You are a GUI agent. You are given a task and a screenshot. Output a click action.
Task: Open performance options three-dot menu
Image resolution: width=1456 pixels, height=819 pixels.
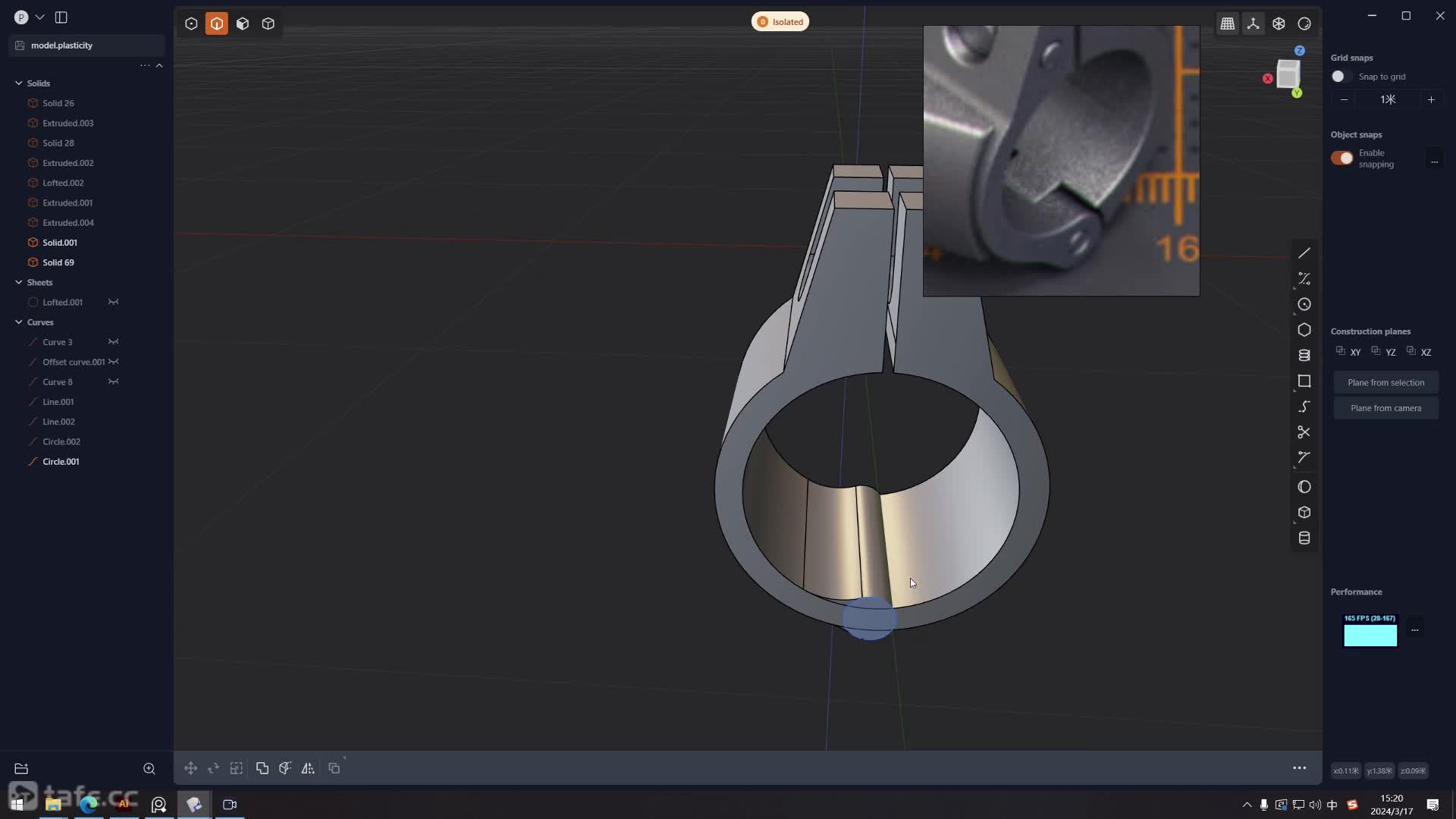1415,629
